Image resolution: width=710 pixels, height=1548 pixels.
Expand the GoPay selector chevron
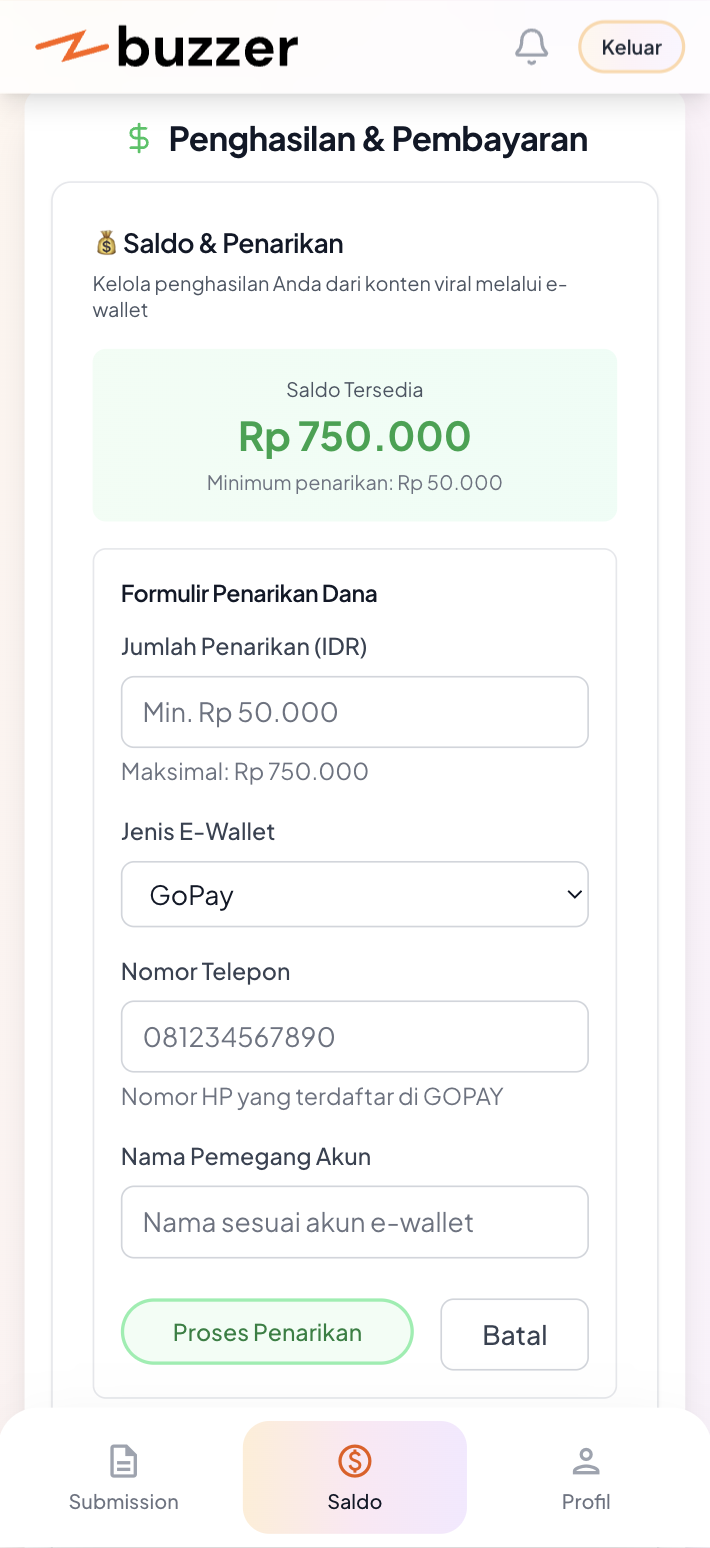point(573,894)
